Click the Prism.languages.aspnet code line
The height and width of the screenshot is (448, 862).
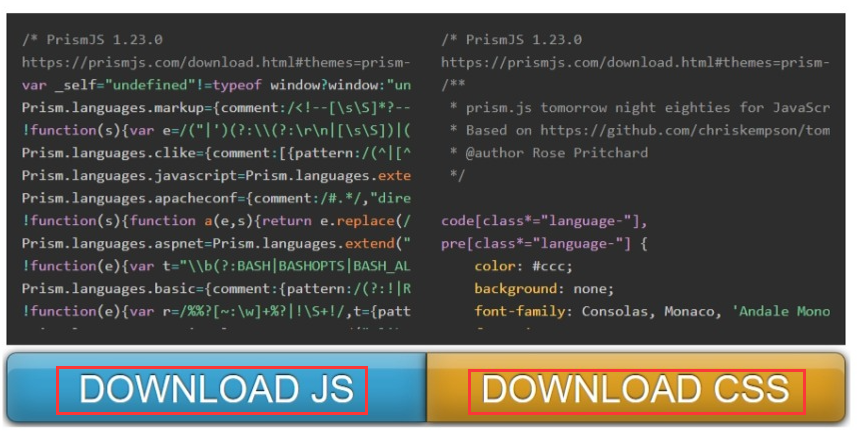[x=216, y=243]
